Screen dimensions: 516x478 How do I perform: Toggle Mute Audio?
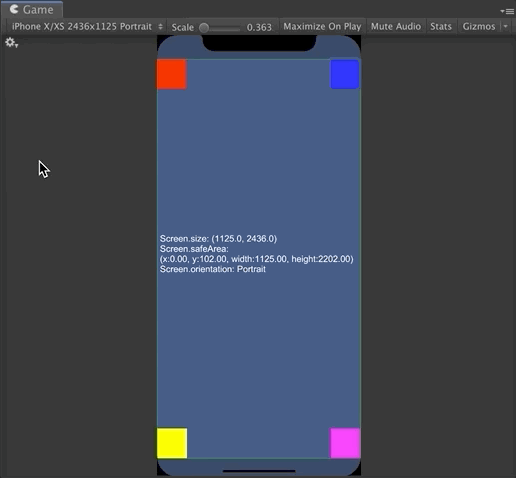pyautogui.click(x=396, y=27)
